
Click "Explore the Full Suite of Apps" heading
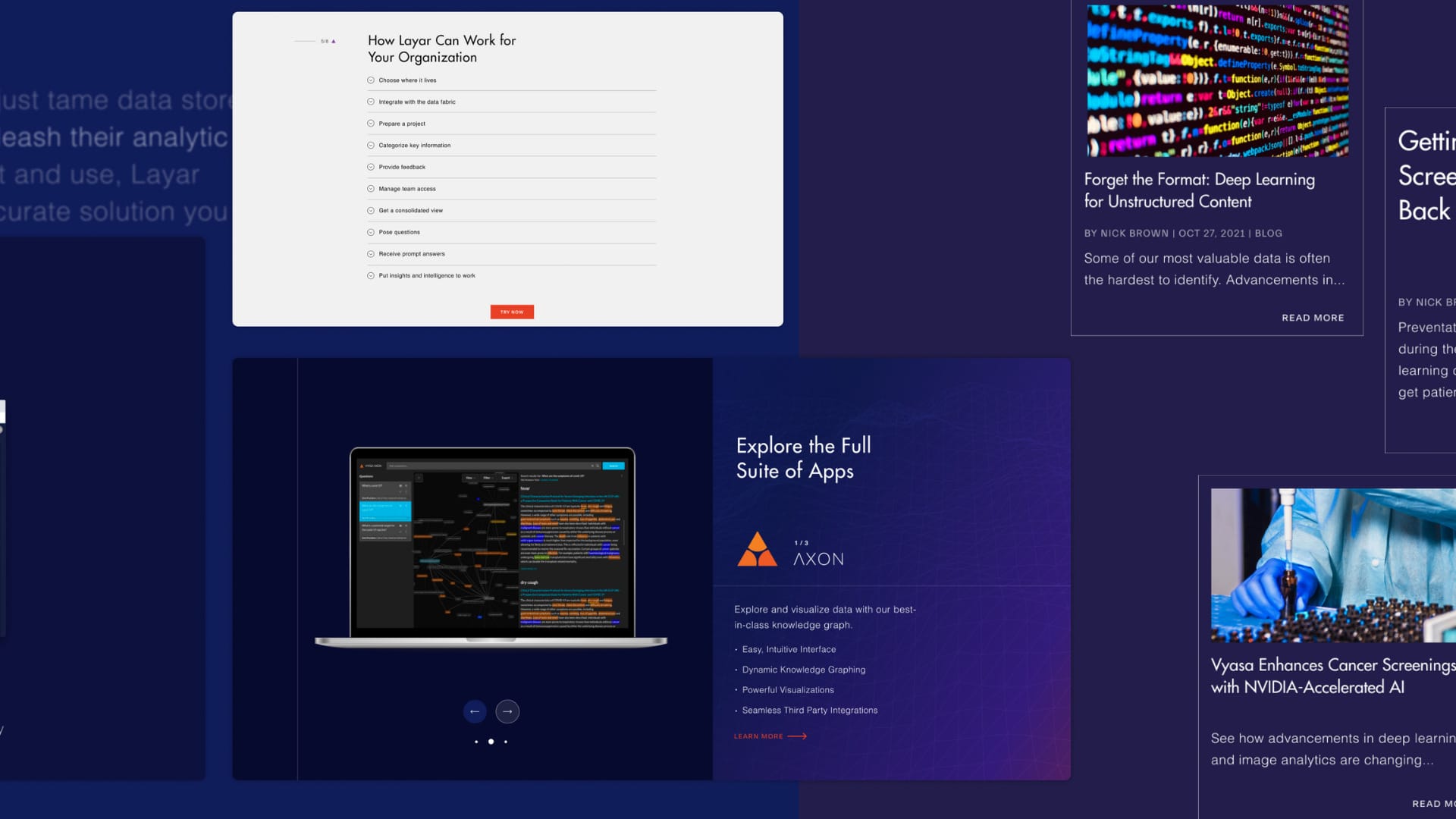coord(803,458)
